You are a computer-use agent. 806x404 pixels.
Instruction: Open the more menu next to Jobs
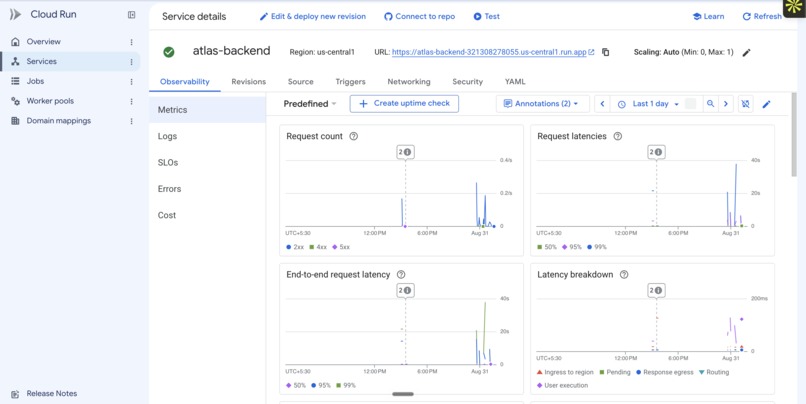click(x=132, y=82)
